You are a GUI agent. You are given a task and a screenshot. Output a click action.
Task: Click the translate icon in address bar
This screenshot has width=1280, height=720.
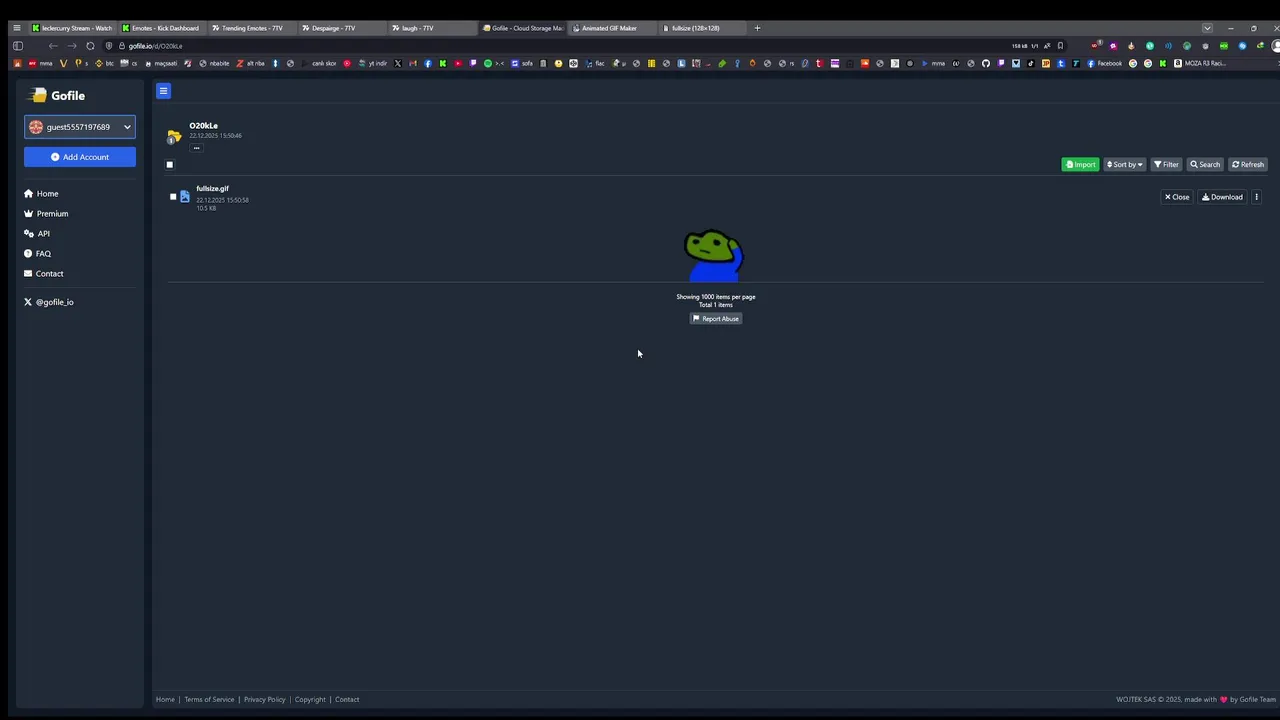click(1047, 46)
